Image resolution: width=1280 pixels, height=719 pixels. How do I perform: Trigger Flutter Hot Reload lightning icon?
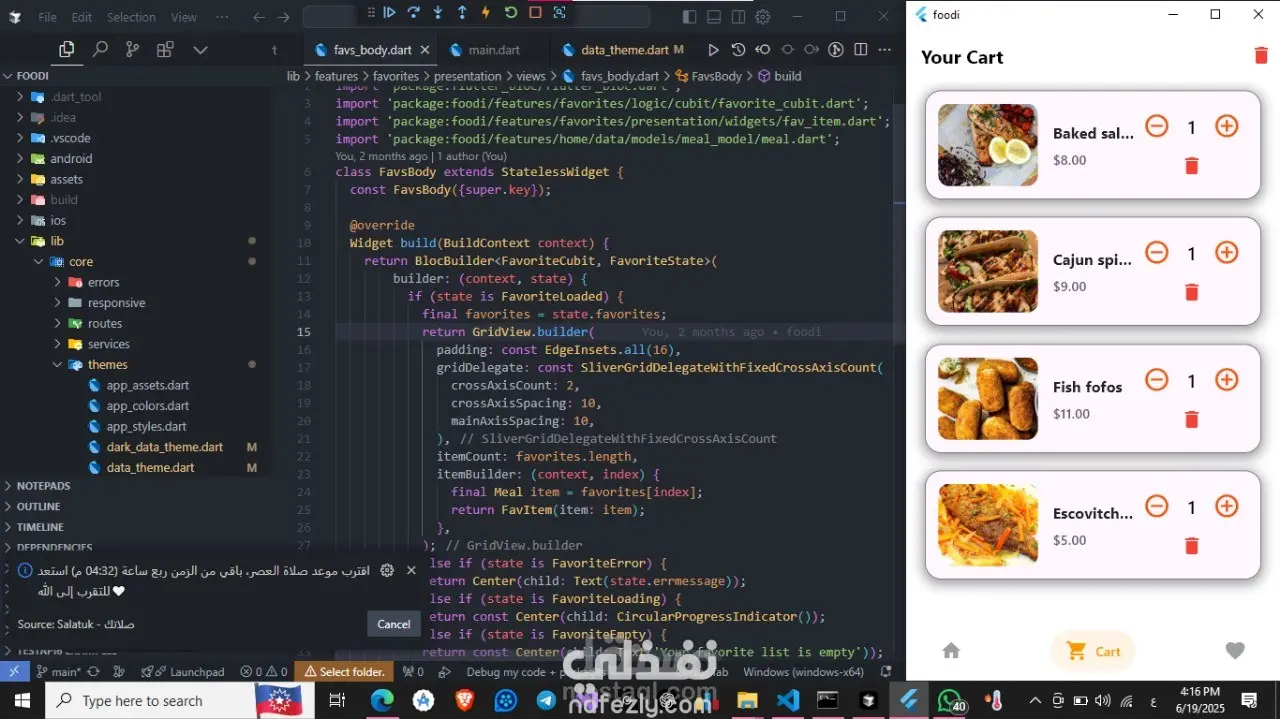coord(486,12)
